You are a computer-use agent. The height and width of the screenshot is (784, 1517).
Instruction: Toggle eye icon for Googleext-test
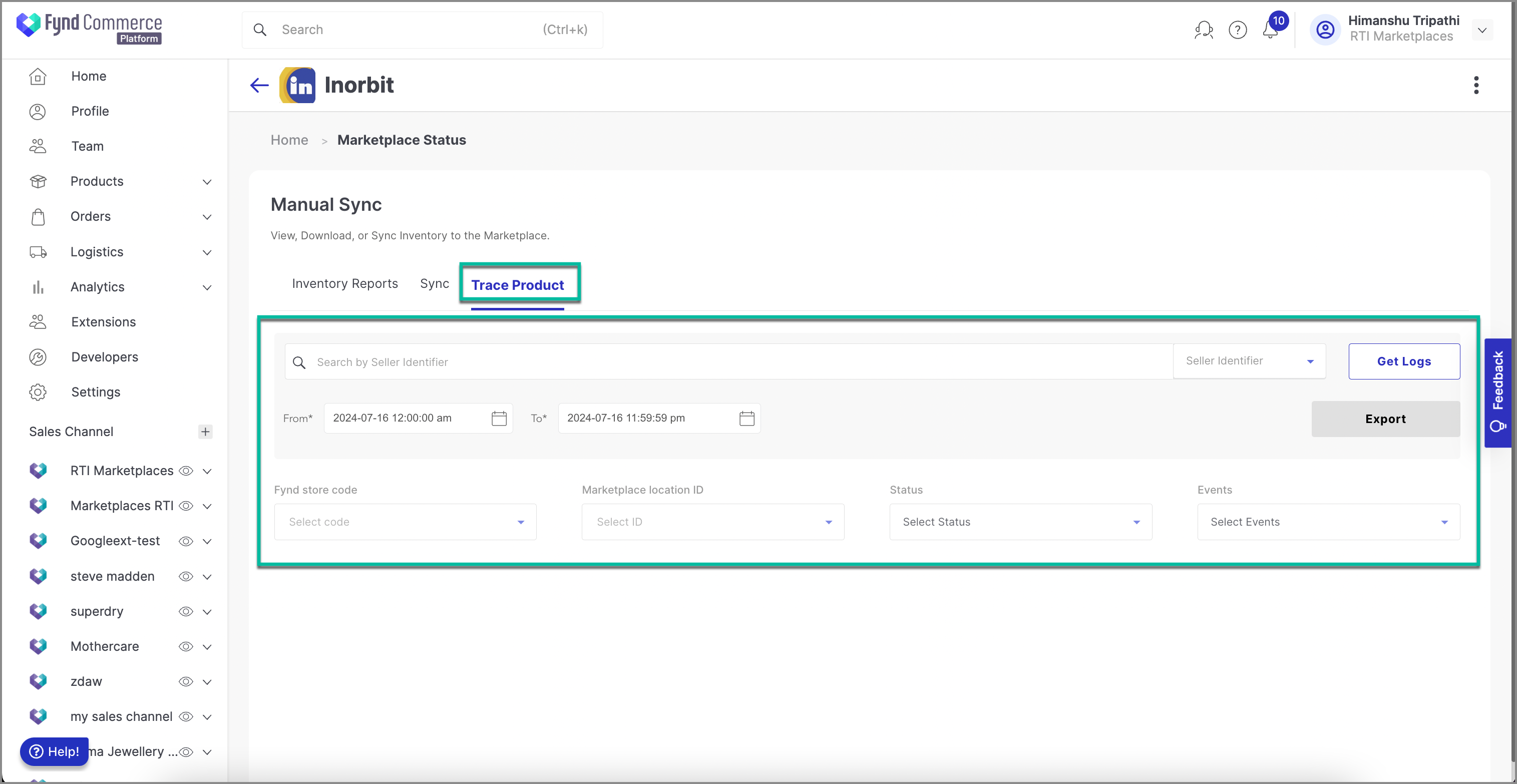point(186,541)
